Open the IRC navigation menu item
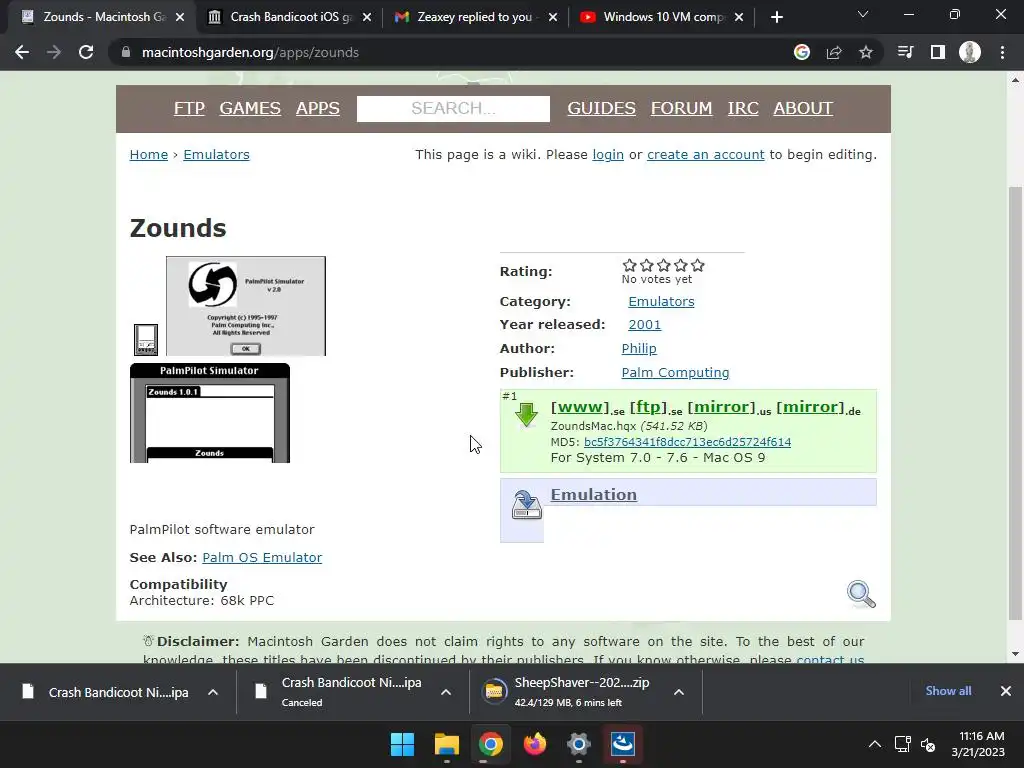Viewport: 1024px width, 768px height. coord(743,108)
